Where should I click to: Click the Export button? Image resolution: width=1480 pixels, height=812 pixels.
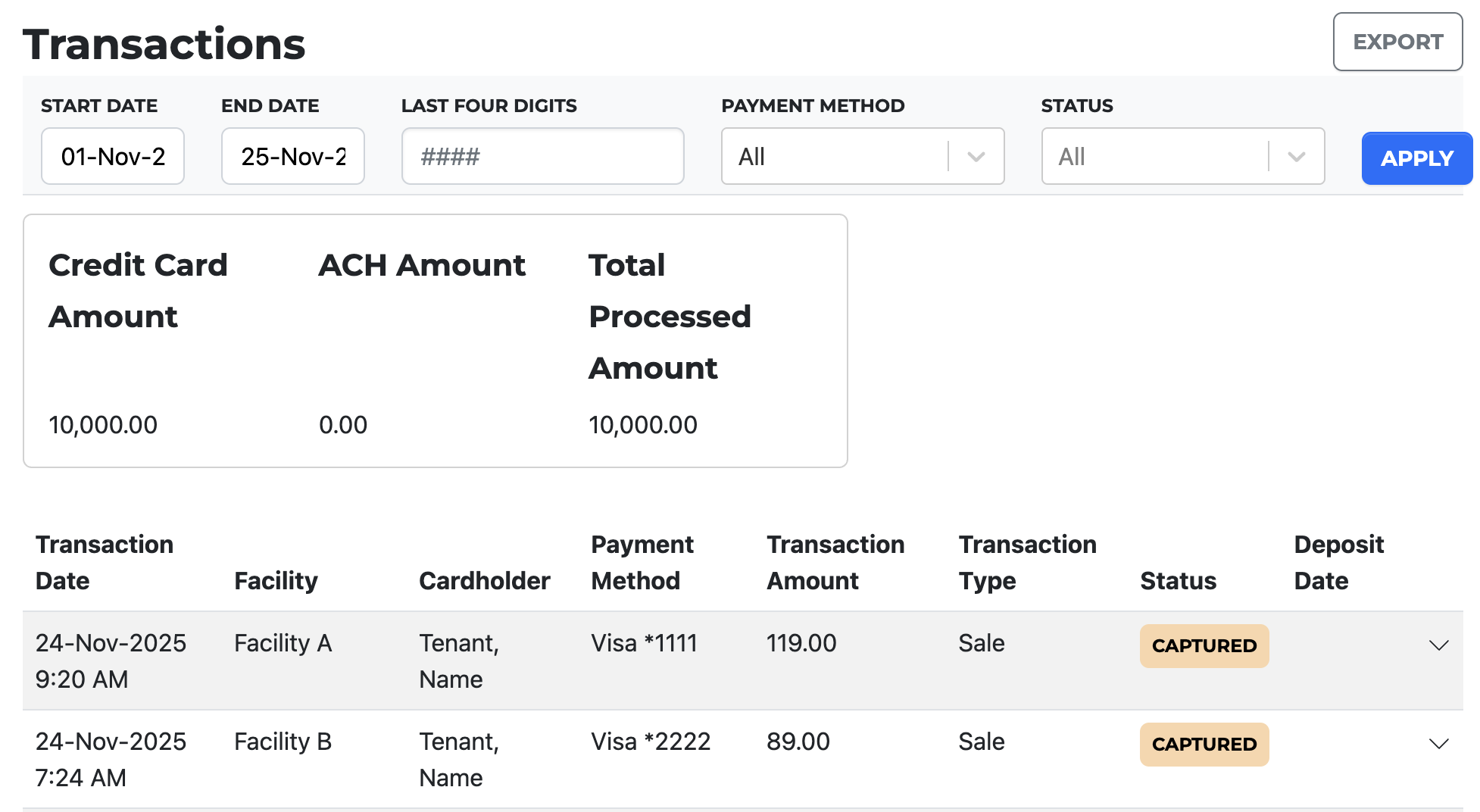1397,42
